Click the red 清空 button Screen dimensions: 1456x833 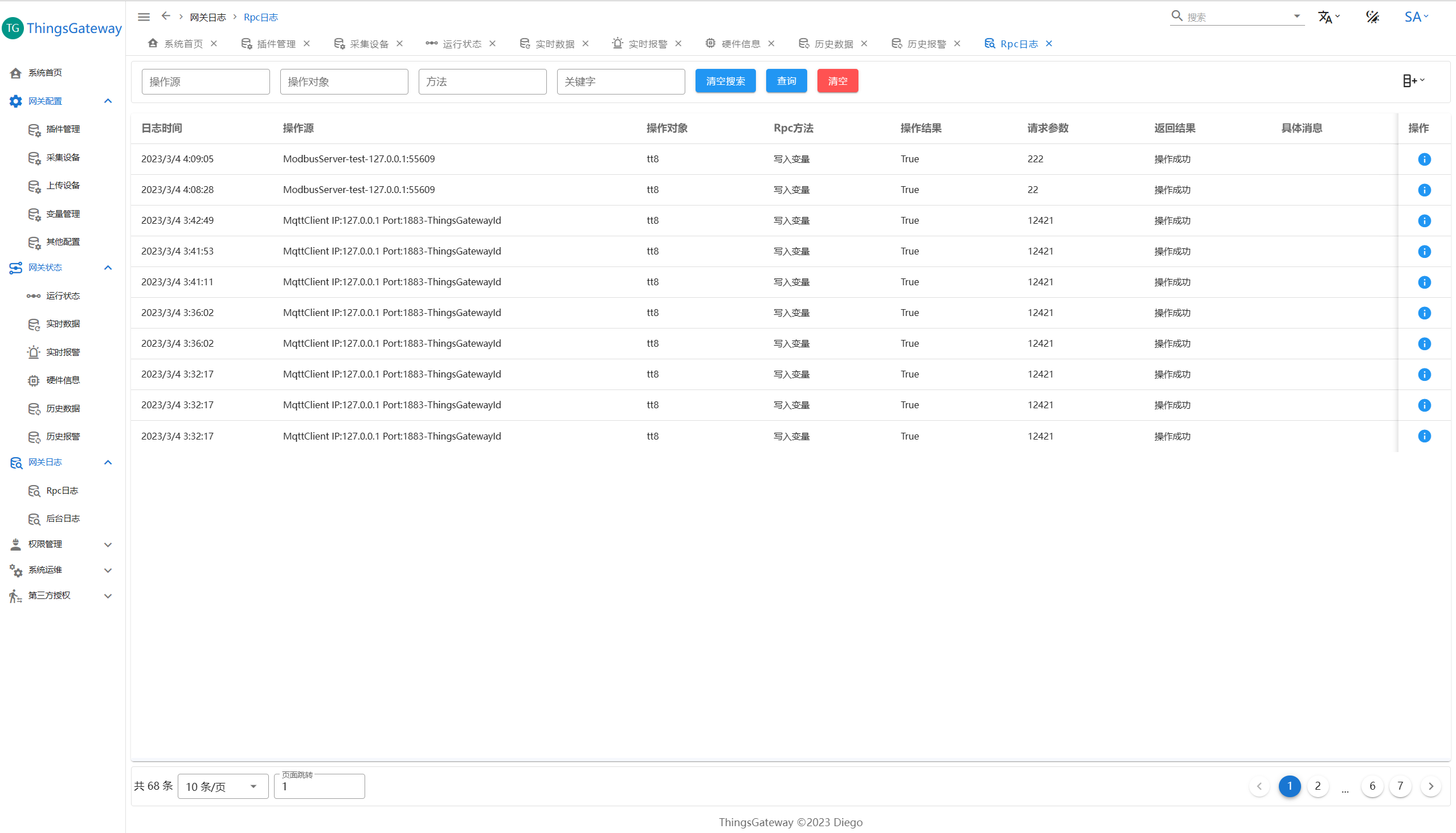837,81
